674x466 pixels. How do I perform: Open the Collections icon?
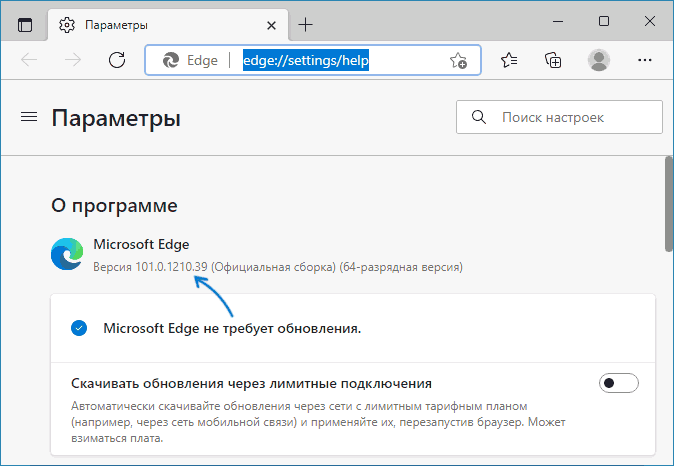click(553, 60)
